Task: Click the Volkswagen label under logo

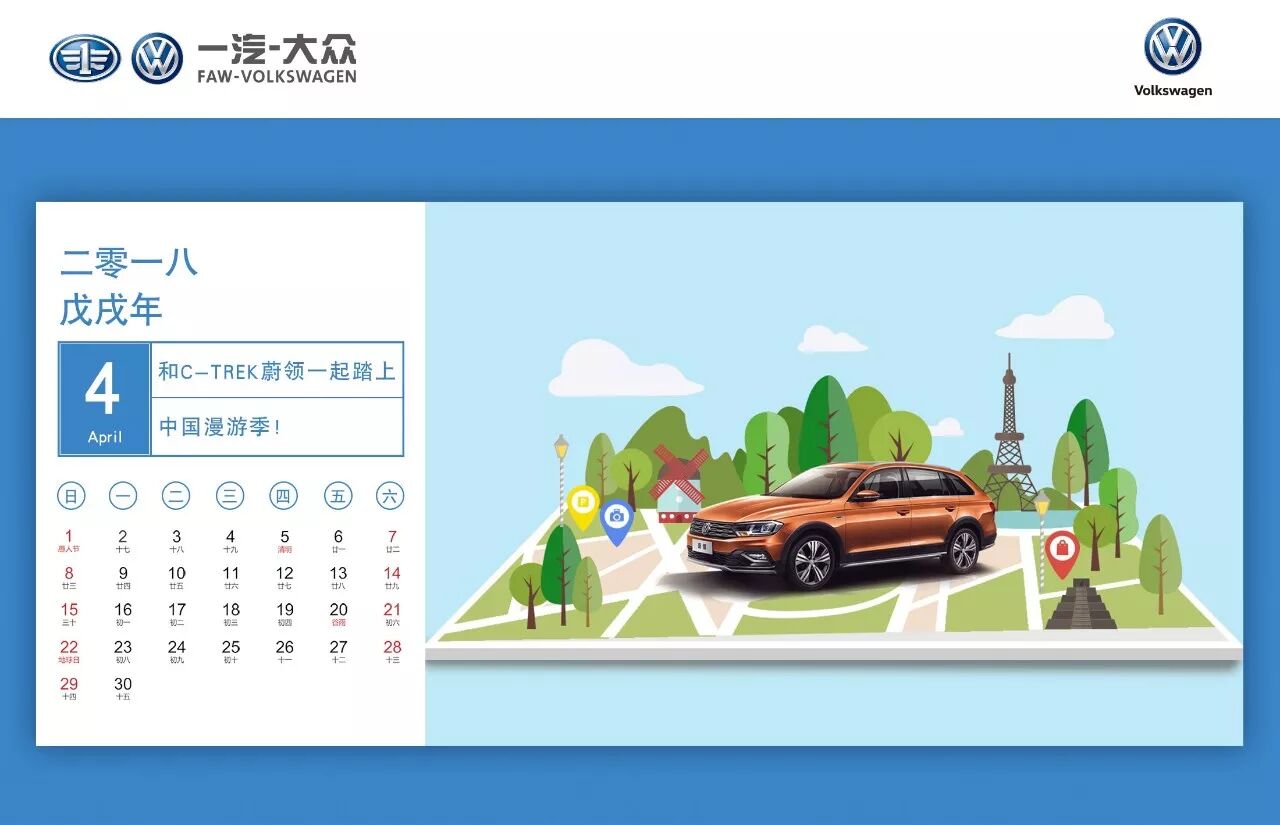Action: (1173, 90)
